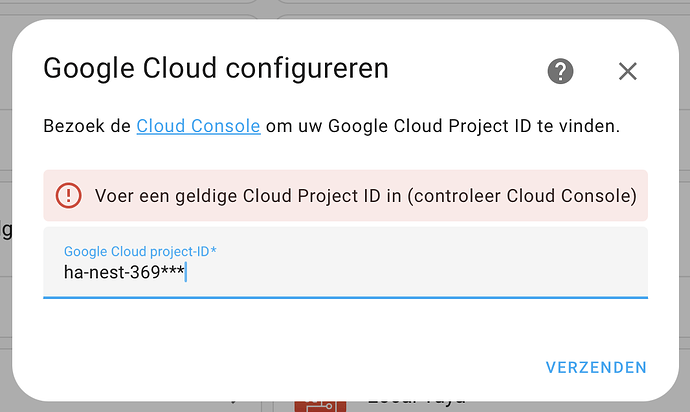Click the blank dialog area above VERZENDEN
The height and width of the screenshot is (412, 690).
click(345, 328)
